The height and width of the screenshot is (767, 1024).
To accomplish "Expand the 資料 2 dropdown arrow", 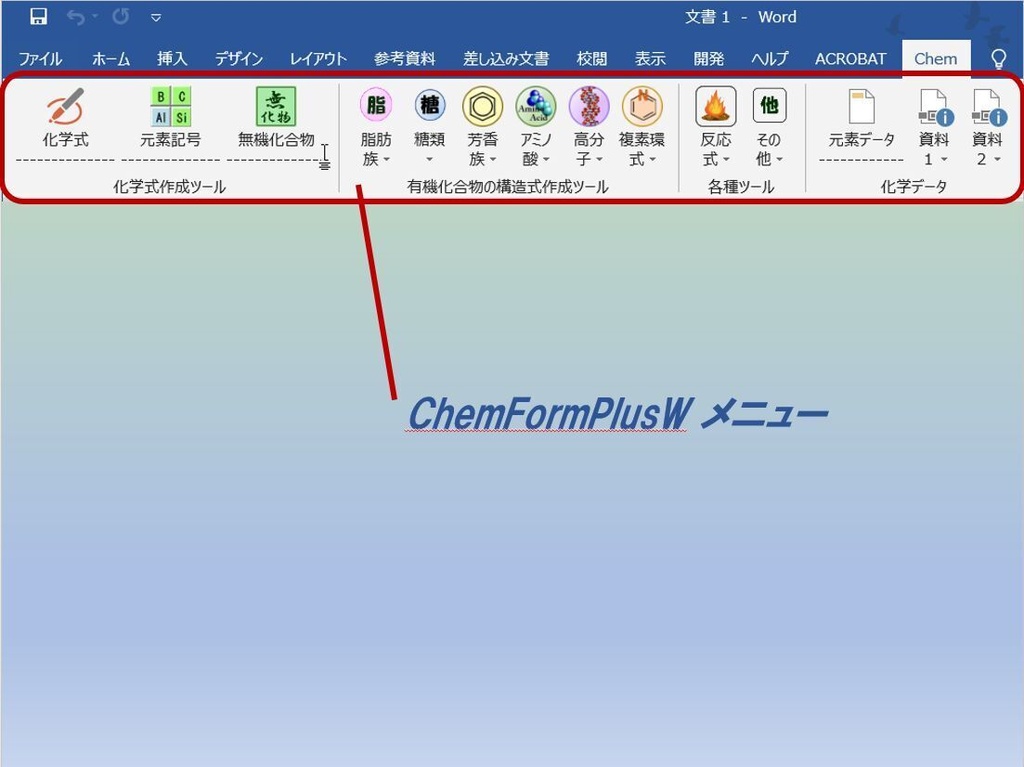I will 997,159.
